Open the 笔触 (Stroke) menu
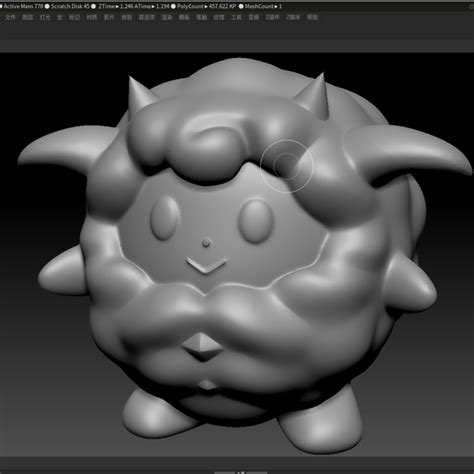The image size is (474, 474). click(x=201, y=17)
